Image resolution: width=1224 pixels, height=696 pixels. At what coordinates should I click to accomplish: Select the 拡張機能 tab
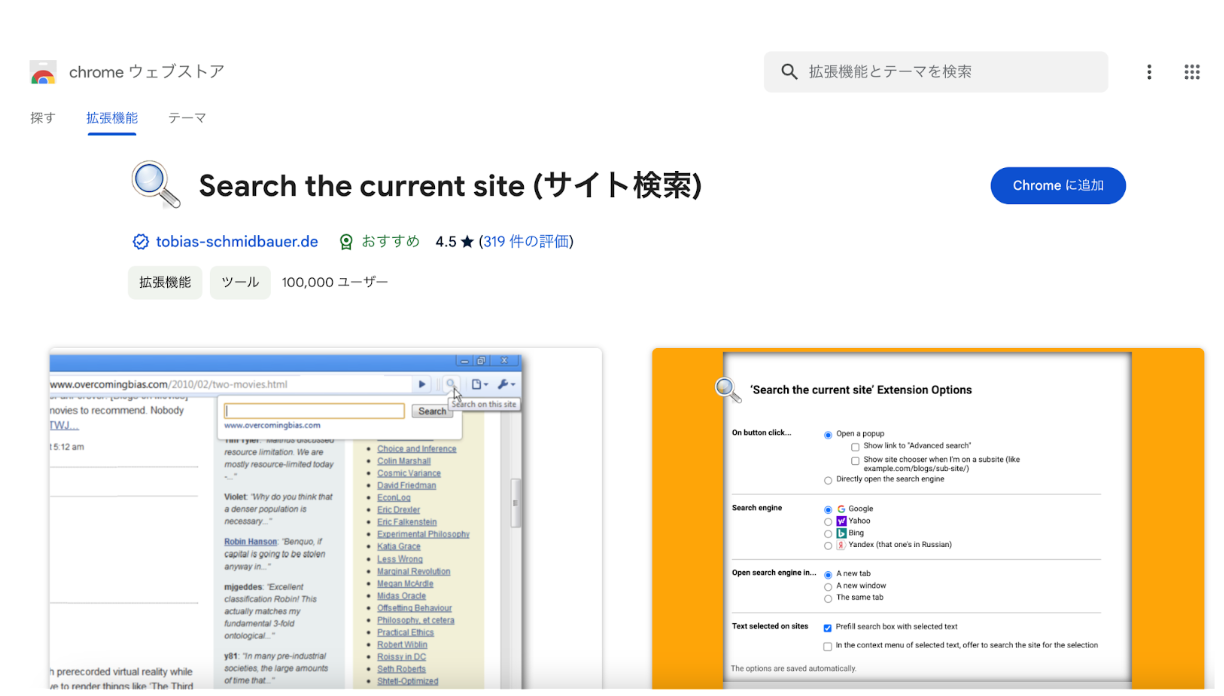(x=112, y=118)
